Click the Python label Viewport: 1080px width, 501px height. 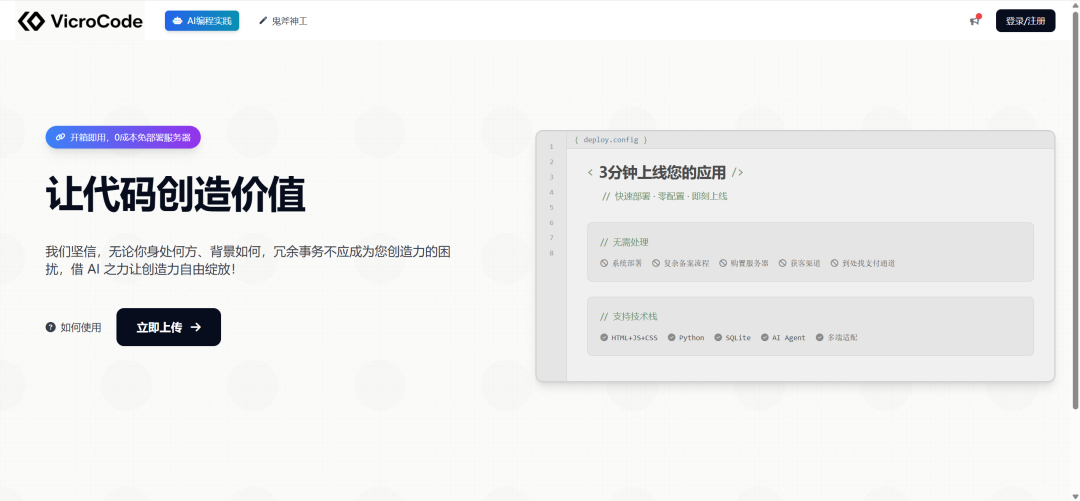click(692, 338)
